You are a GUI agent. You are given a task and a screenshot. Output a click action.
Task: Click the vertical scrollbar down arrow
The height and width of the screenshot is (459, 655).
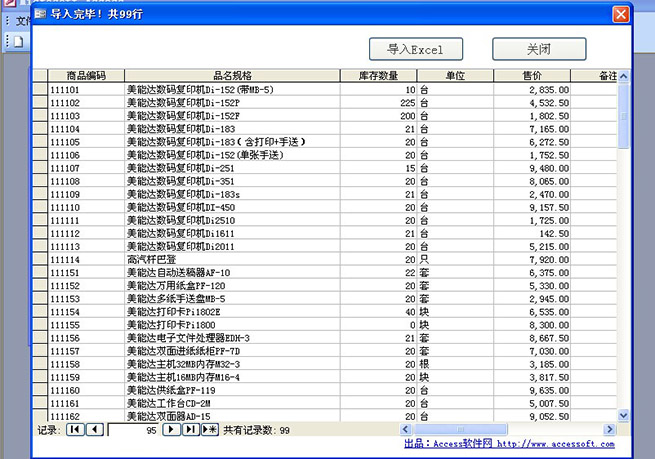click(623, 415)
